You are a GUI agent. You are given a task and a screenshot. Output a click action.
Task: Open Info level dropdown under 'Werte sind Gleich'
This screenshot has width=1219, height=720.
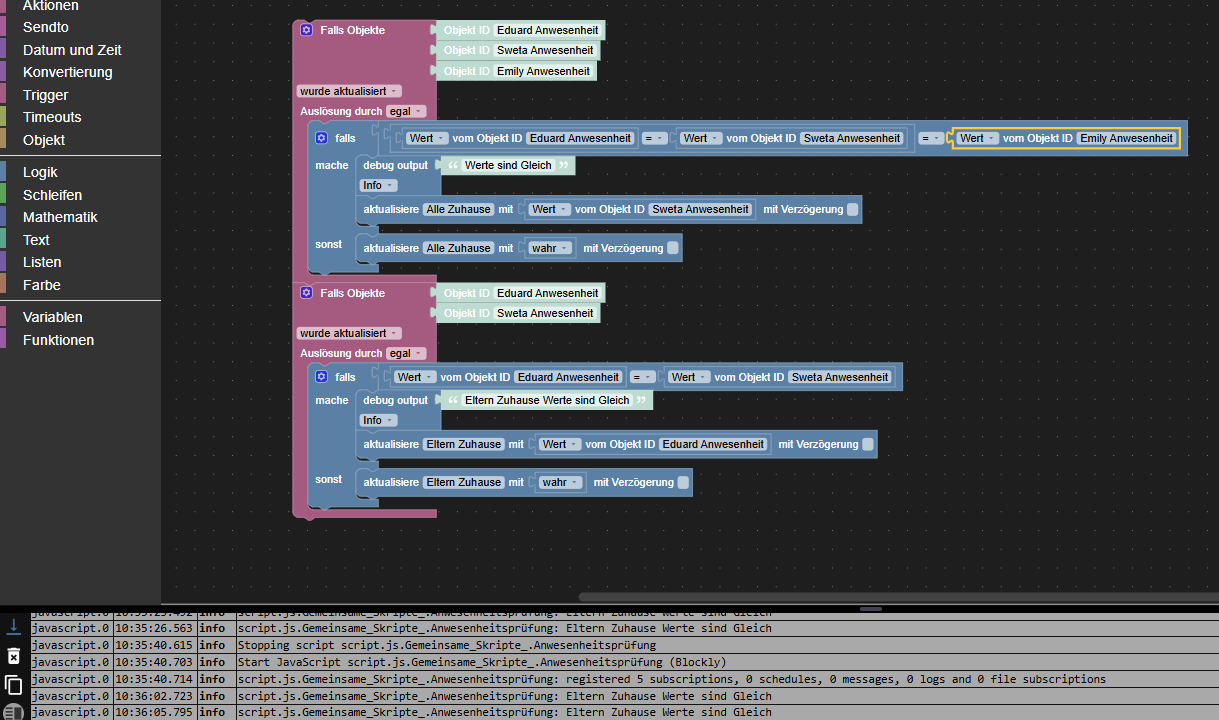click(378, 185)
